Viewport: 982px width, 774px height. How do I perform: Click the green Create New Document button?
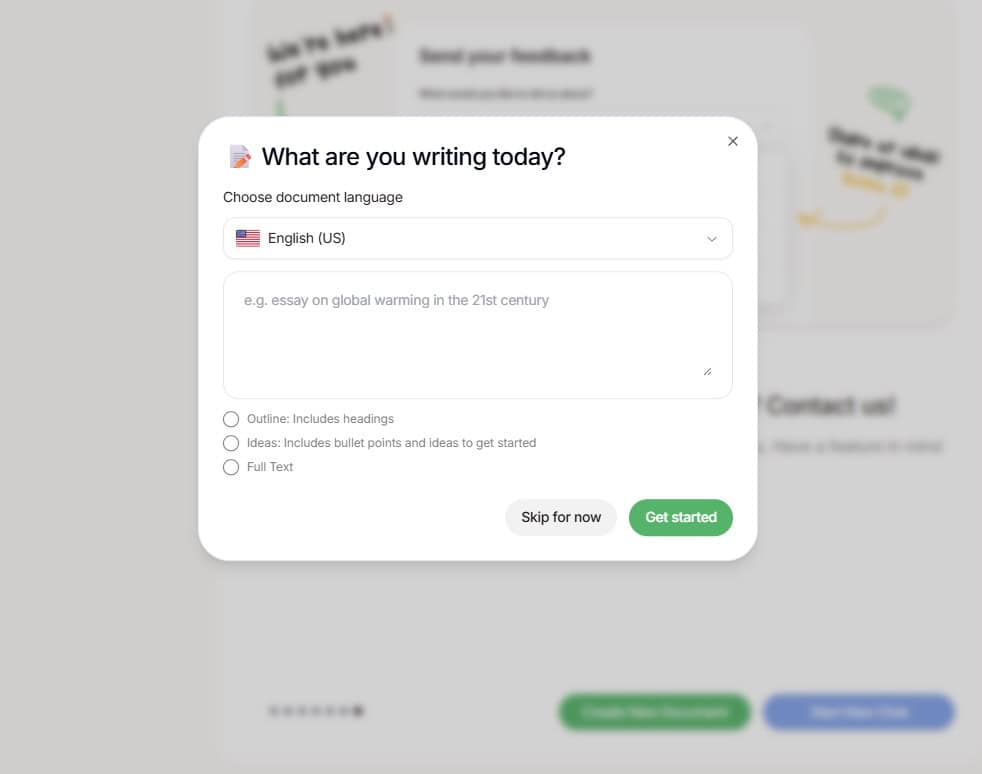pos(654,711)
